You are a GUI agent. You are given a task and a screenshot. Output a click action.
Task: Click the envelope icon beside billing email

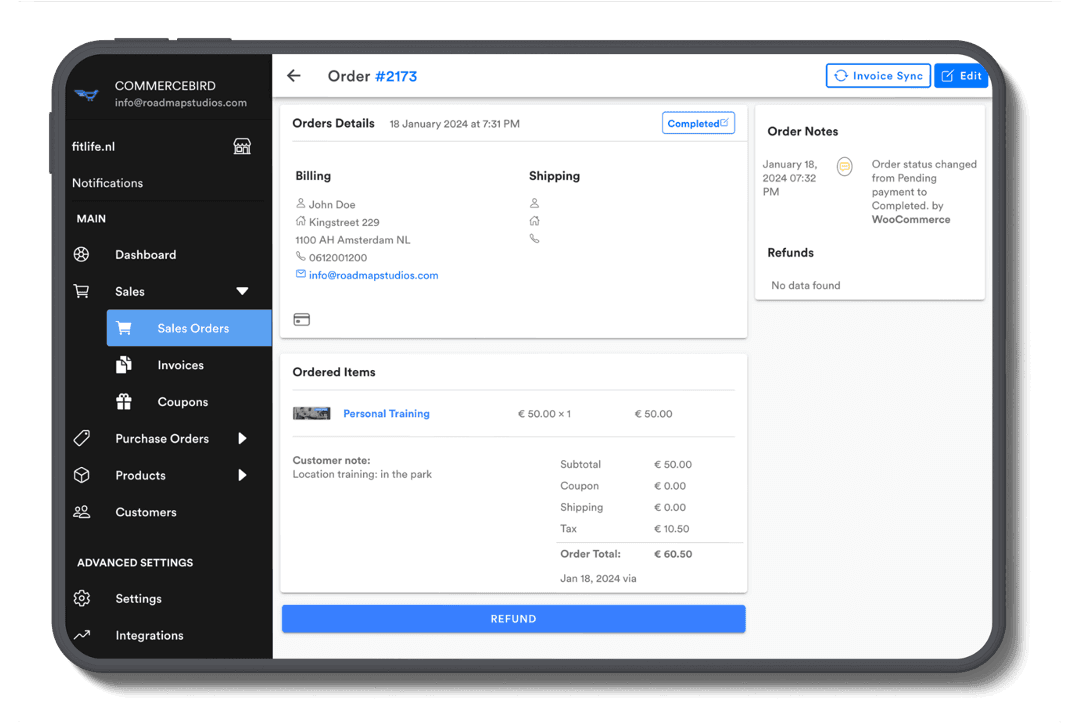pyautogui.click(x=300, y=274)
